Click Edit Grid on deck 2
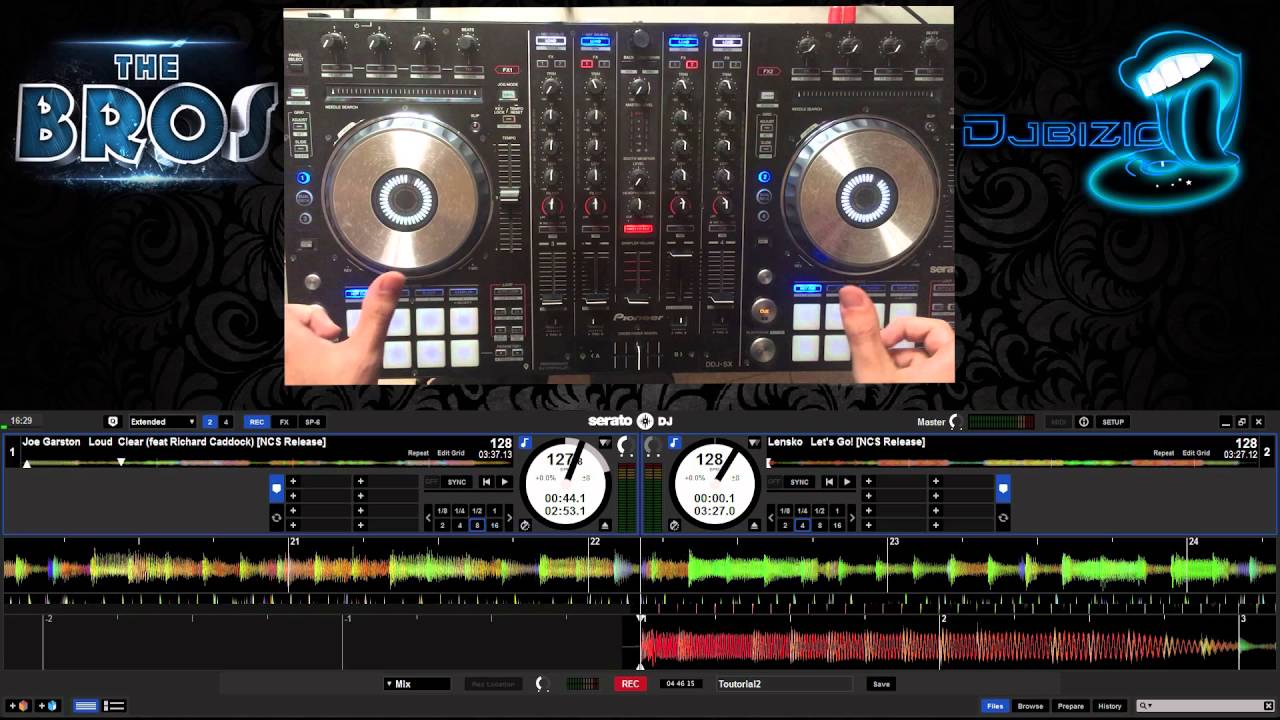1280x720 pixels. pos(1196,453)
